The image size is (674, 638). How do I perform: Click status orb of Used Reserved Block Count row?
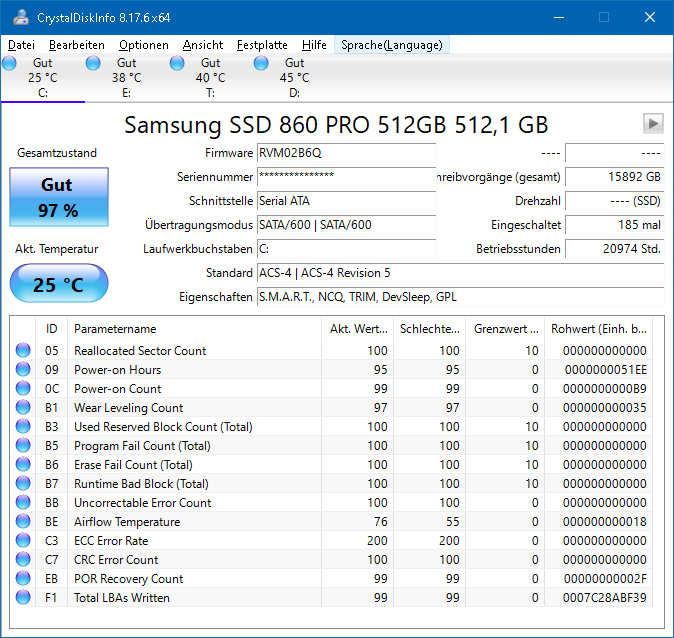click(23, 426)
